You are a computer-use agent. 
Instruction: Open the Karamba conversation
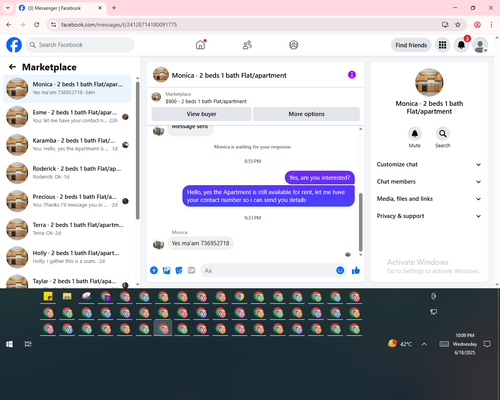click(68, 145)
